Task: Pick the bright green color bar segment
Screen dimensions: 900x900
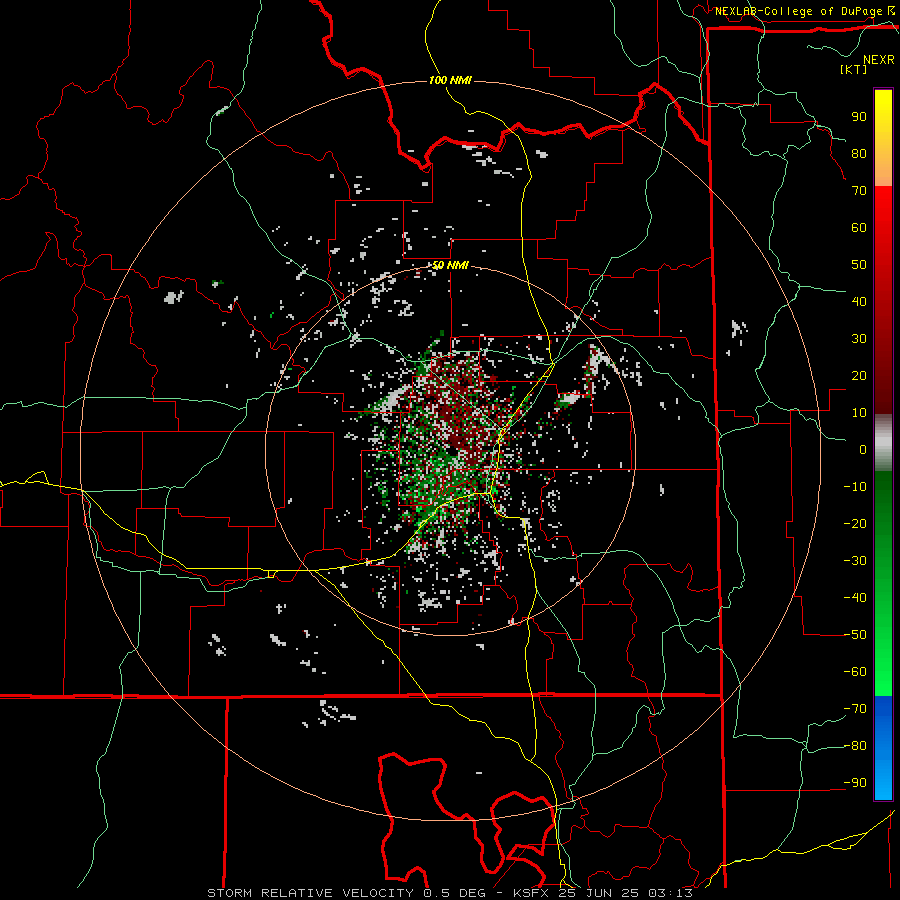Action: [x=883, y=660]
